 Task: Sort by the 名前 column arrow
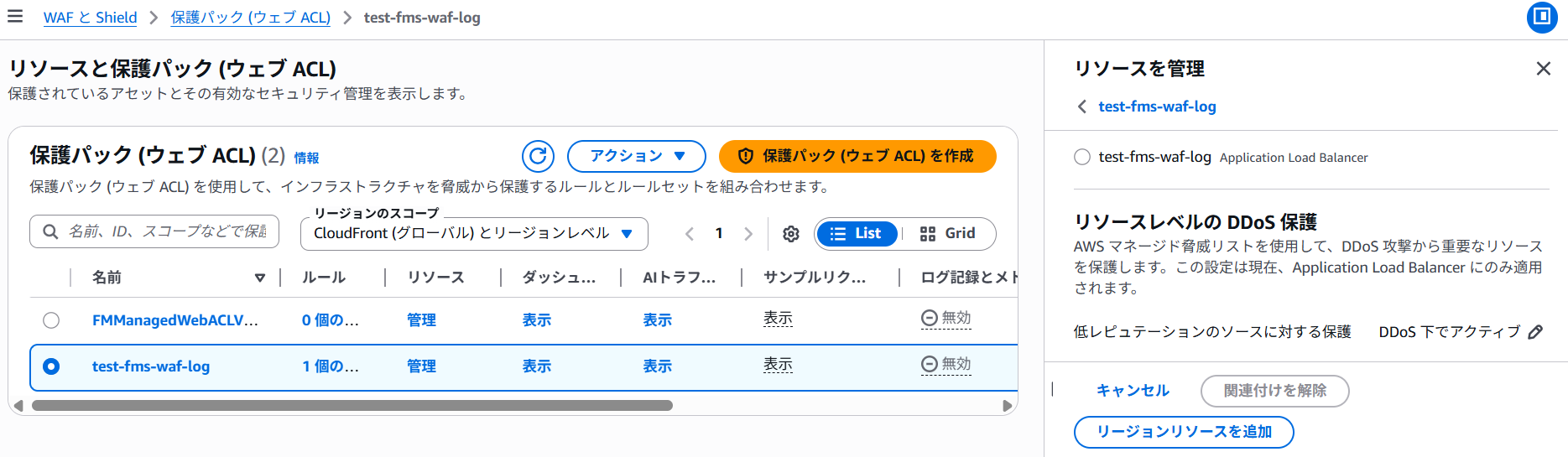[x=260, y=278]
